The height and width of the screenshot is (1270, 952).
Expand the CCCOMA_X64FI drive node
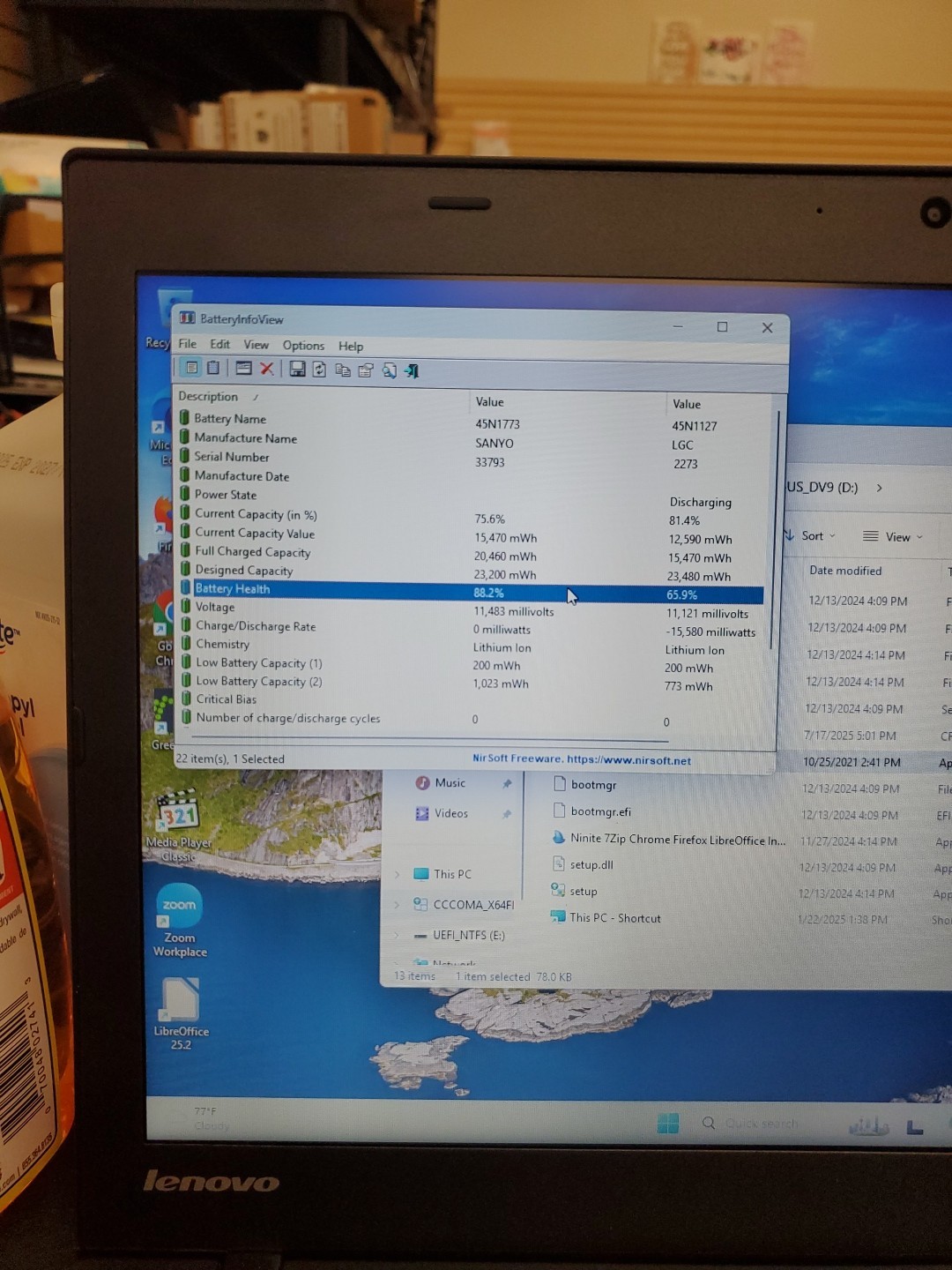point(397,905)
